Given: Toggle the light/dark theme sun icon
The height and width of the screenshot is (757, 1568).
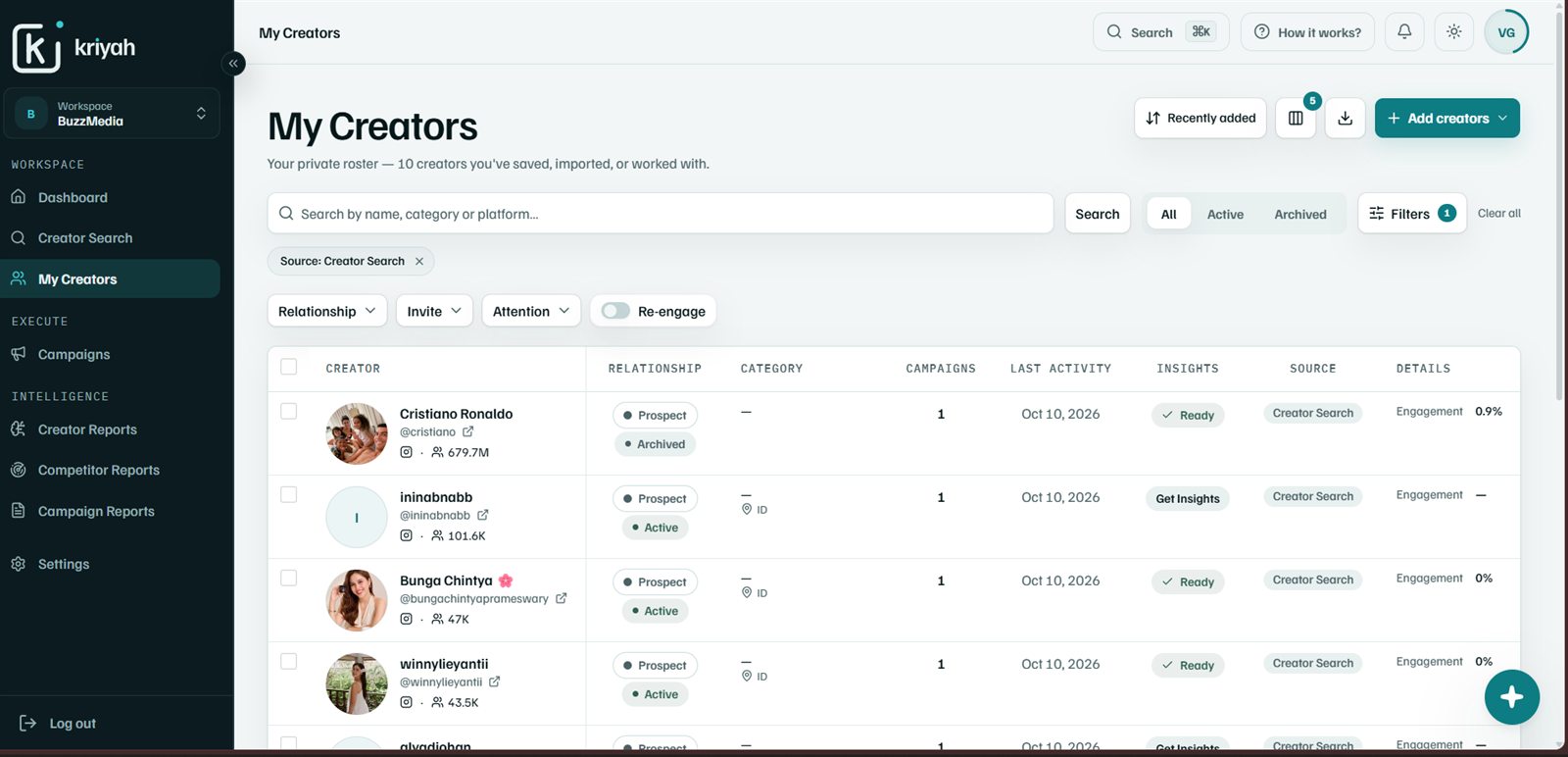Looking at the screenshot, I should pos(1454,32).
